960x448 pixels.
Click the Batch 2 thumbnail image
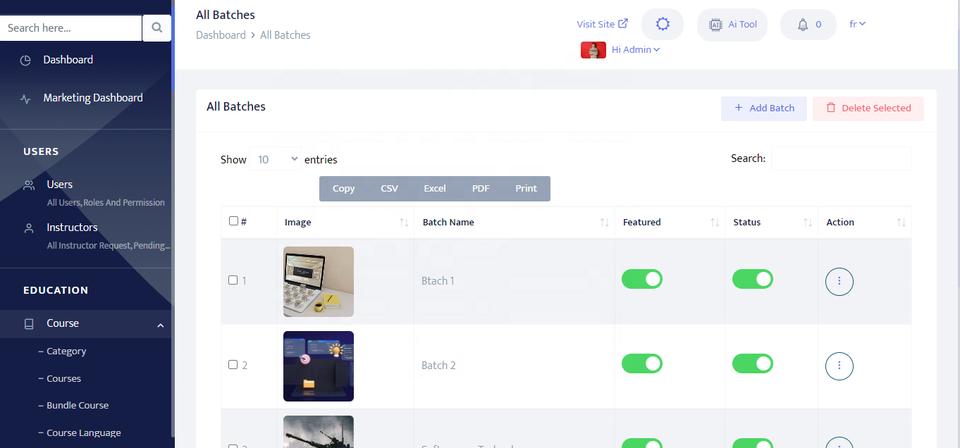tap(318, 366)
